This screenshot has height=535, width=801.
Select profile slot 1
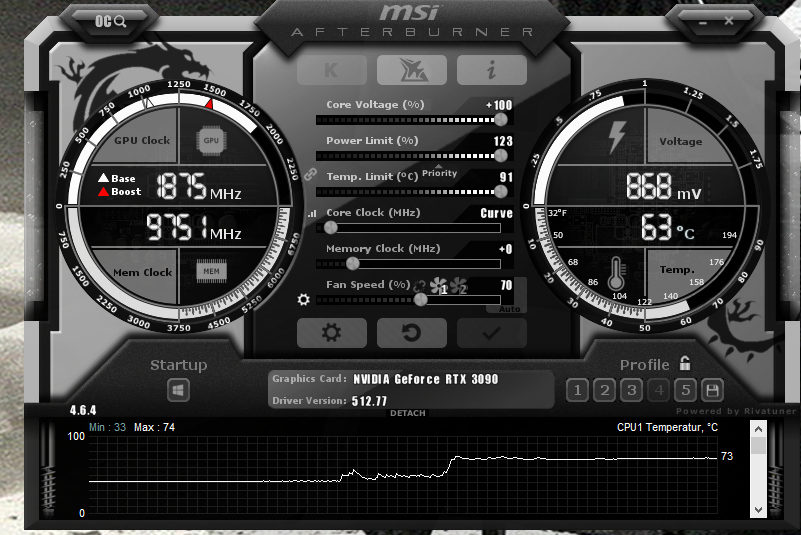pos(577,390)
